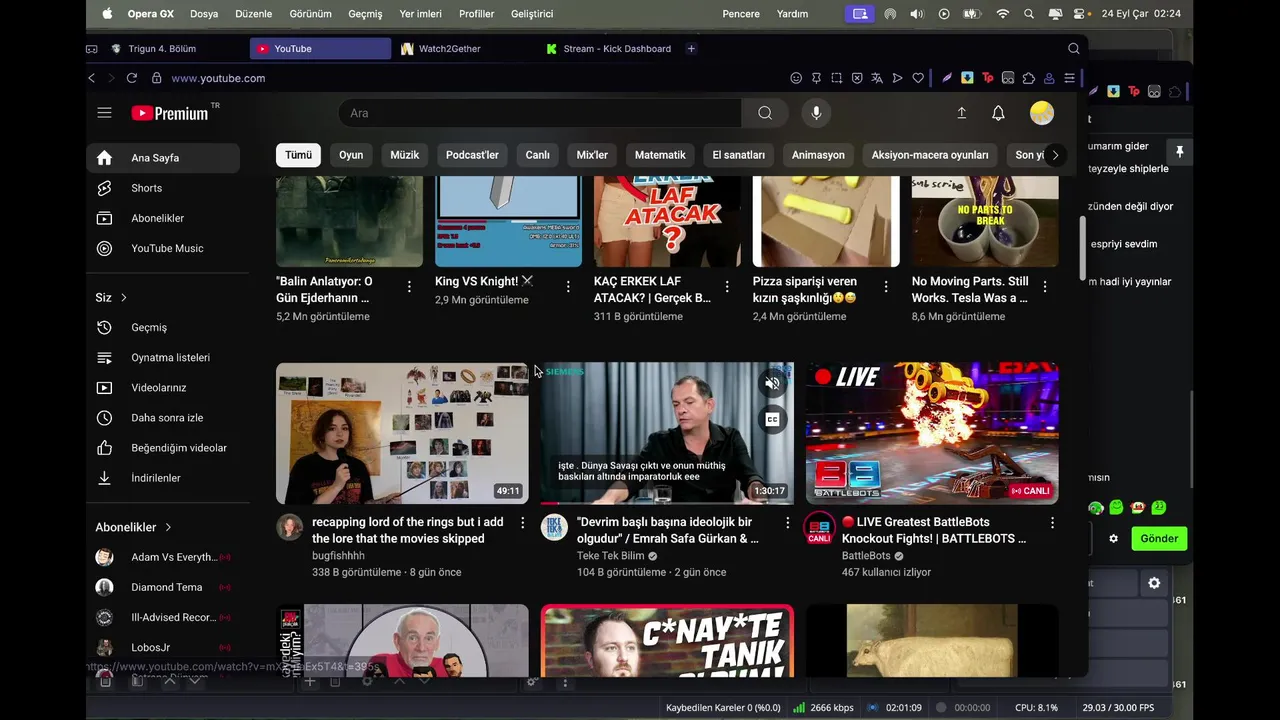Open more options for King VS Knight video
The height and width of the screenshot is (720, 1280).
click(x=568, y=287)
